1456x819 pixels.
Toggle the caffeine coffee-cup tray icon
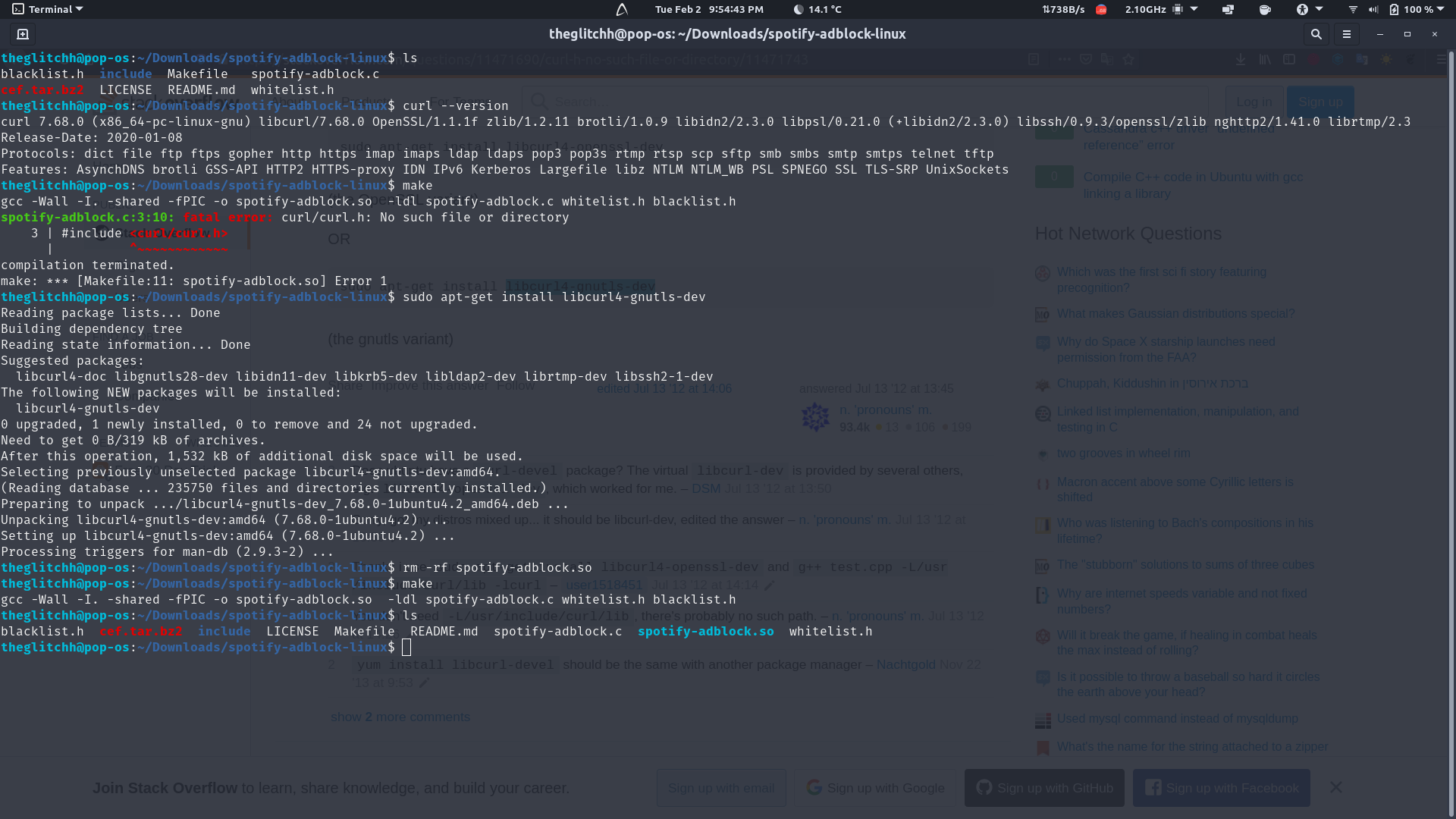[1265, 9]
